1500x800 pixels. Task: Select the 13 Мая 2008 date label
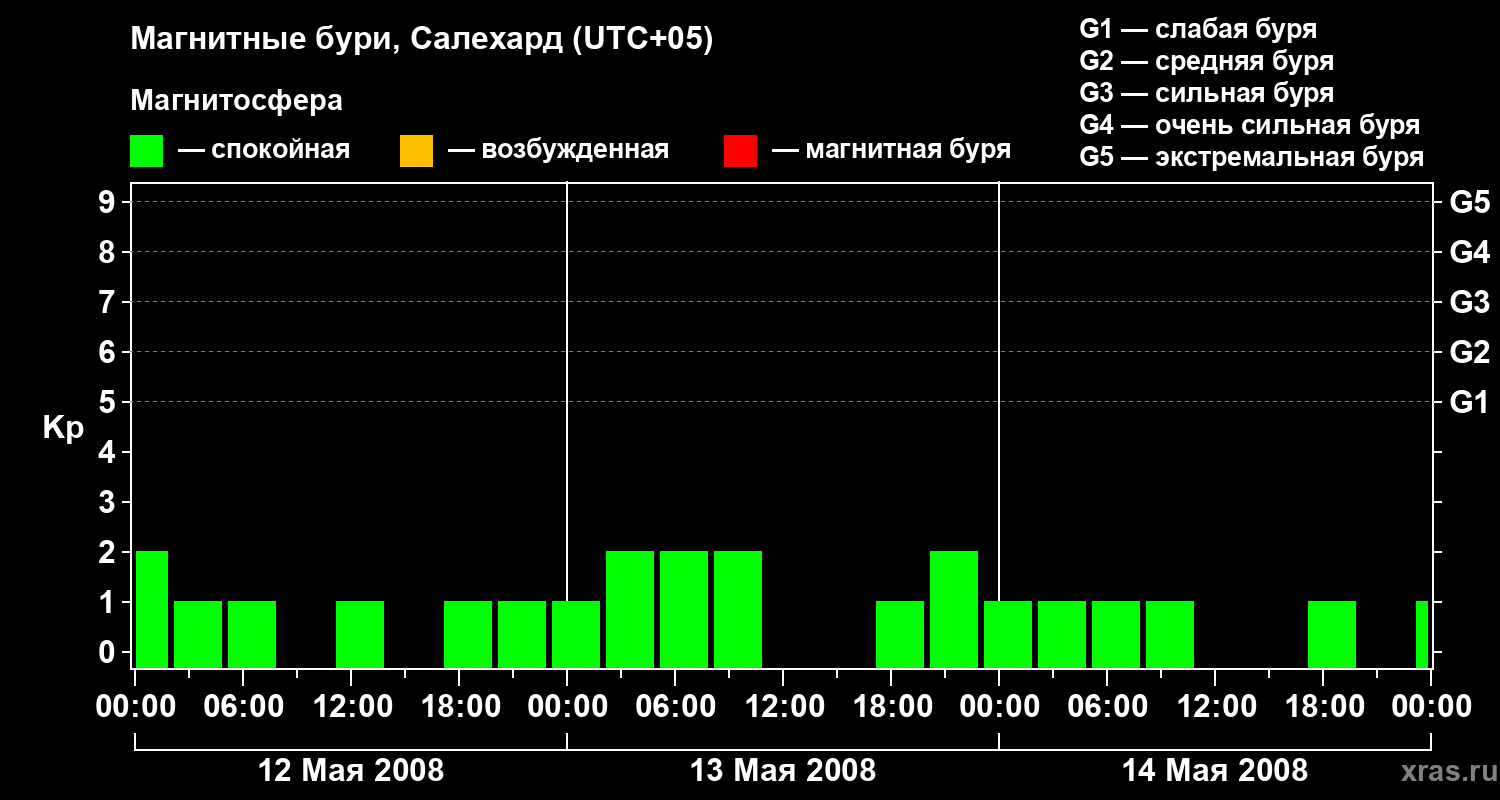(783, 771)
